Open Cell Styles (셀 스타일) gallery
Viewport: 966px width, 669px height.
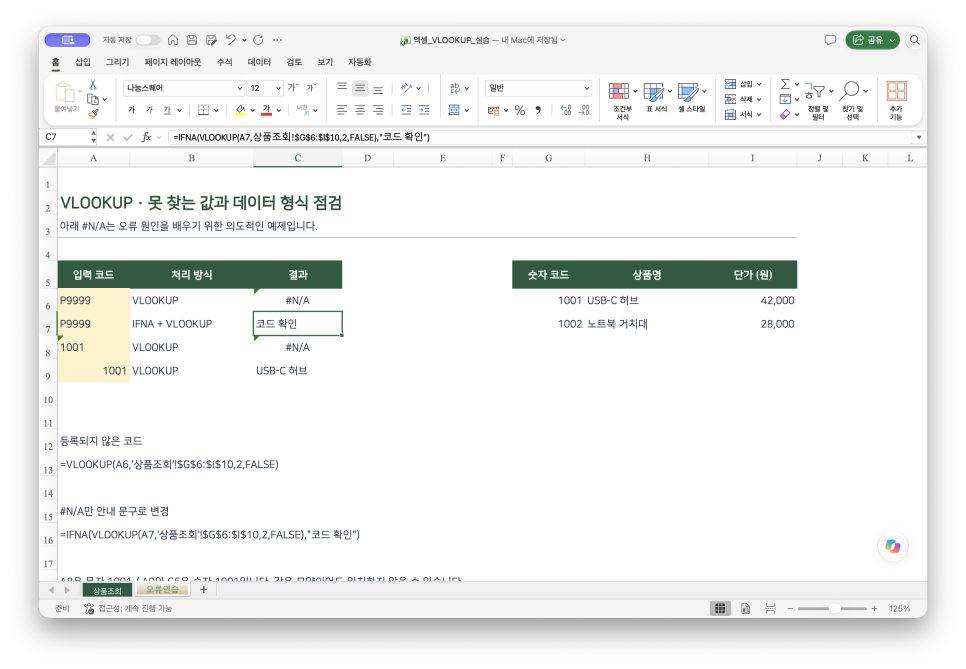pyautogui.click(x=692, y=97)
